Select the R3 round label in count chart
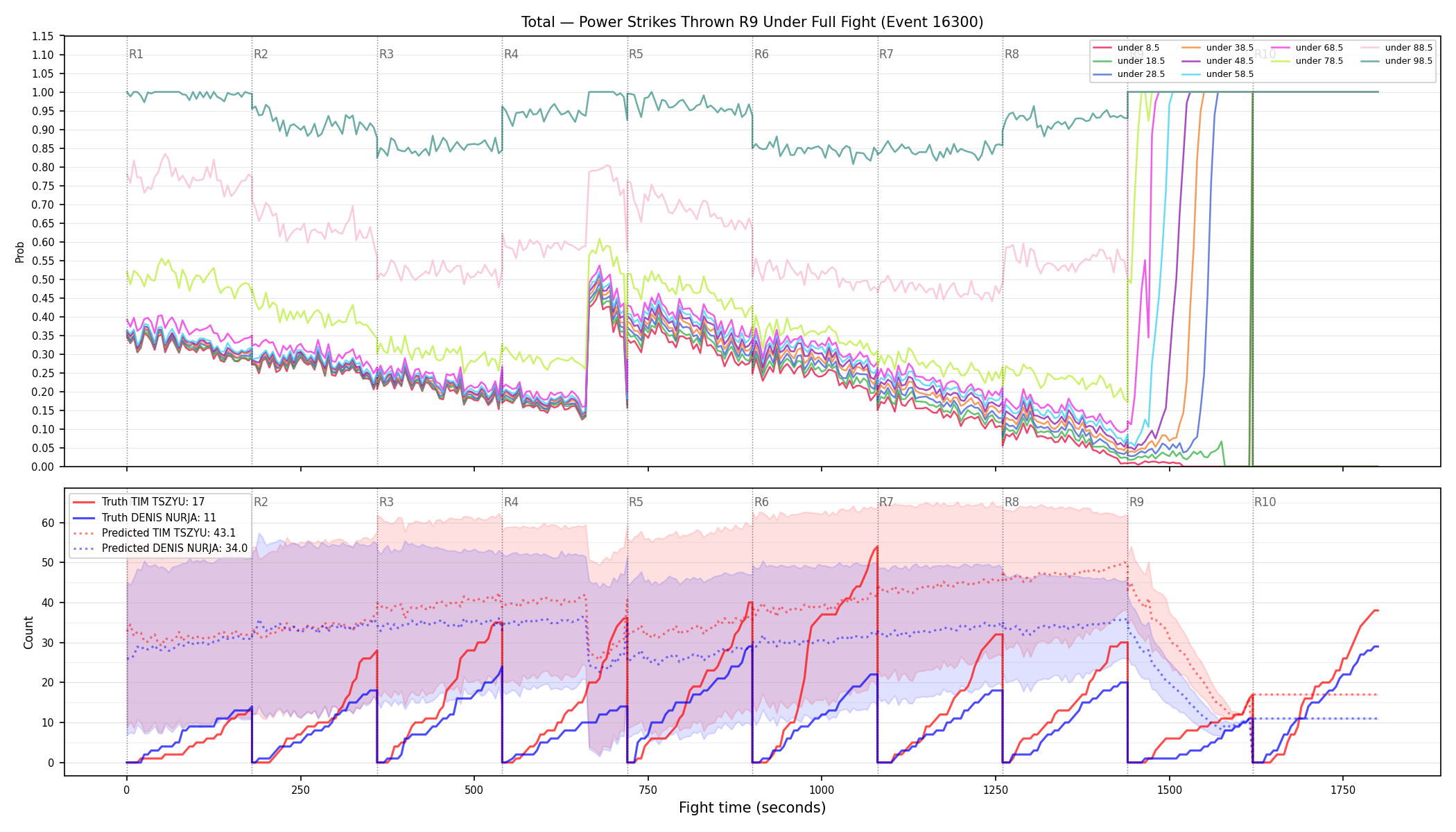The image size is (1456, 832). [x=386, y=502]
